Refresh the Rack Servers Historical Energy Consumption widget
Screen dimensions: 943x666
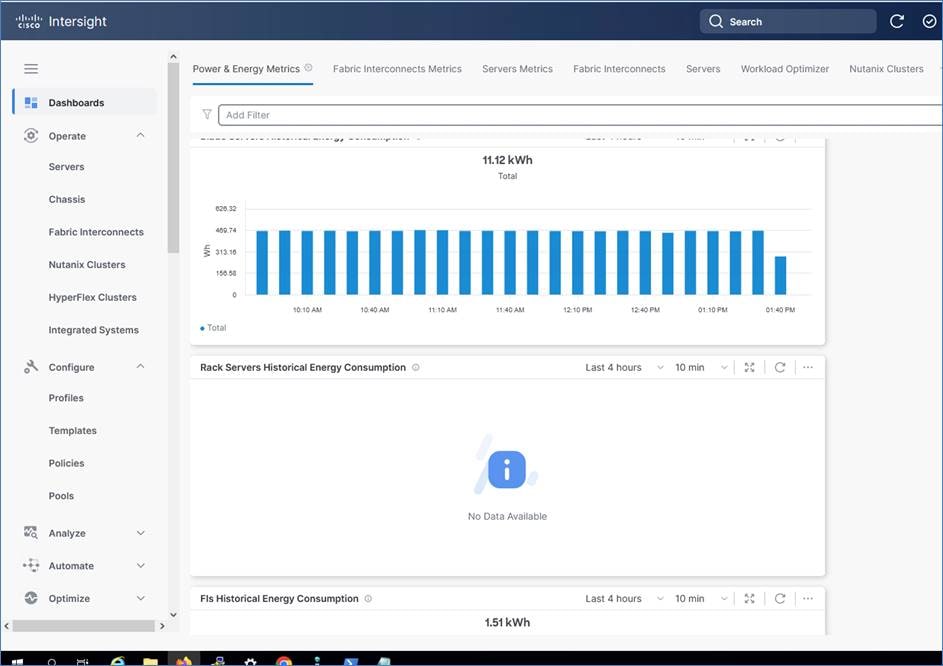tap(780, 367)
